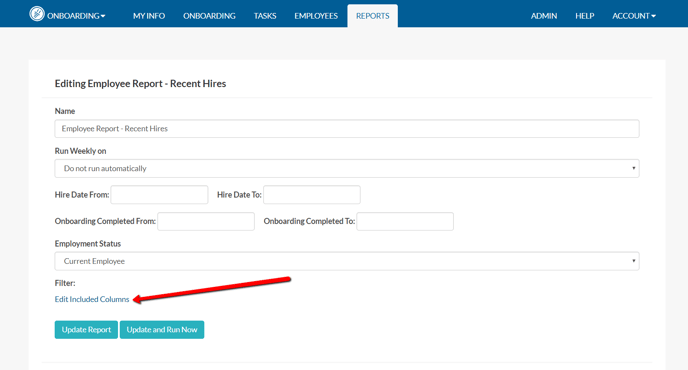Click Onboarding Completed To field
688x370 pixels.
pyautogui.click(x=405, y=221)
